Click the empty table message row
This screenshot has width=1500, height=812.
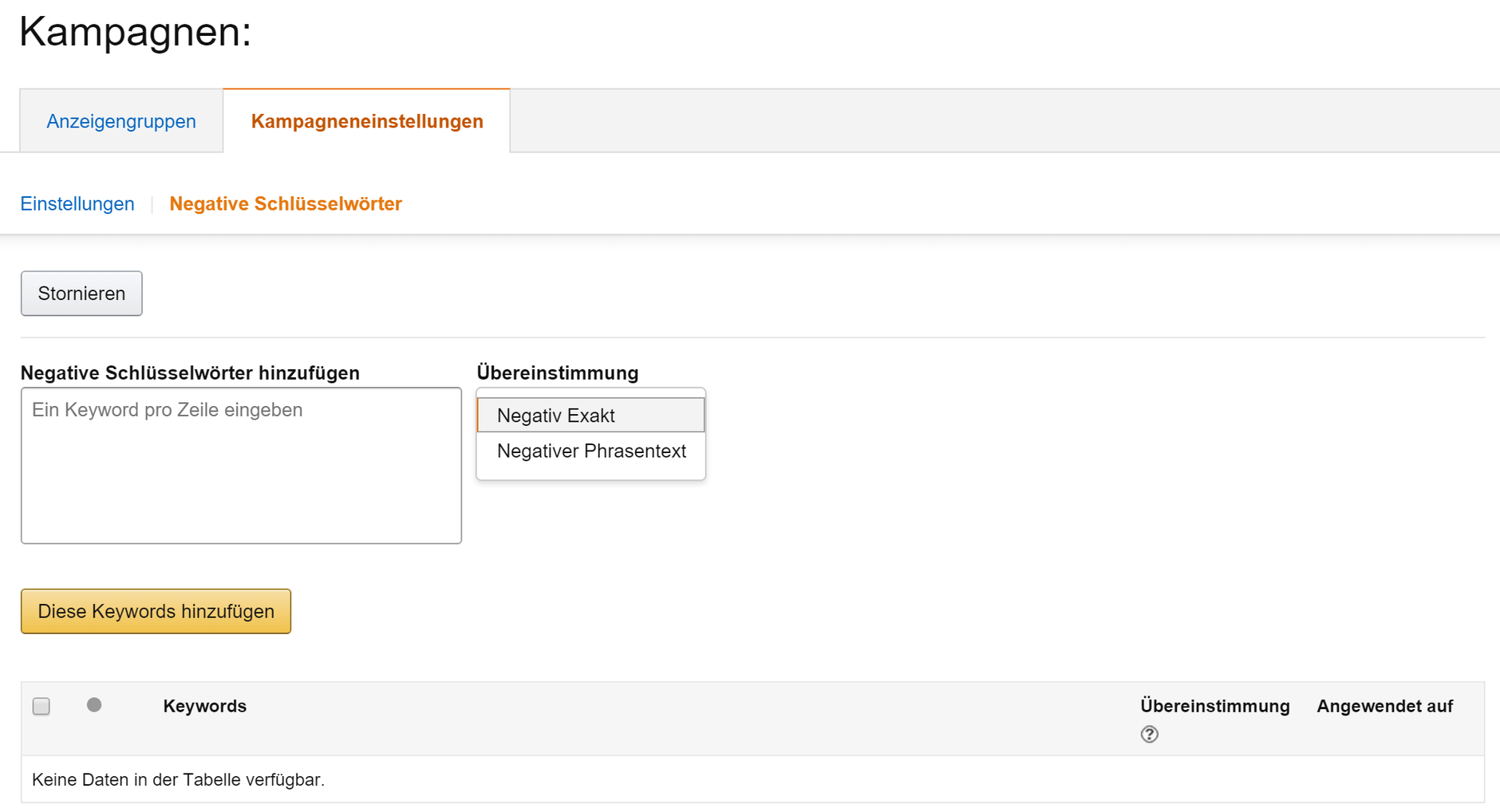[752, 779]
